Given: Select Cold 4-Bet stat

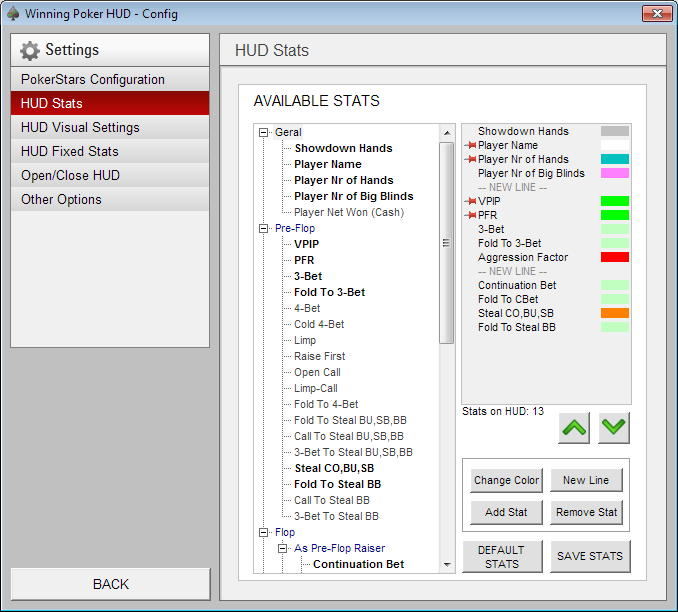Looking at the screenshot, I should click(x=319, y=324).
